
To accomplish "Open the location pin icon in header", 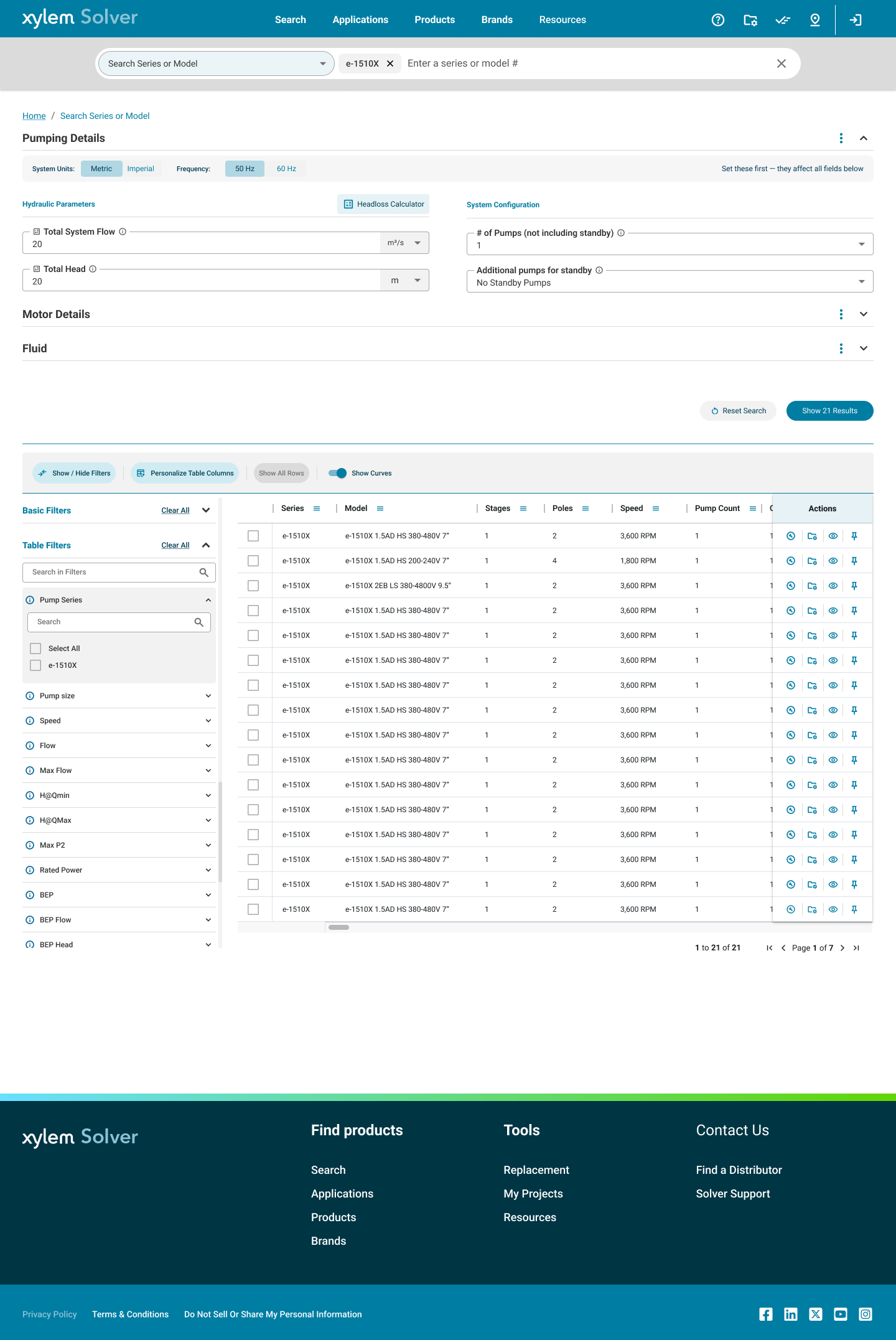I will 815,20.
